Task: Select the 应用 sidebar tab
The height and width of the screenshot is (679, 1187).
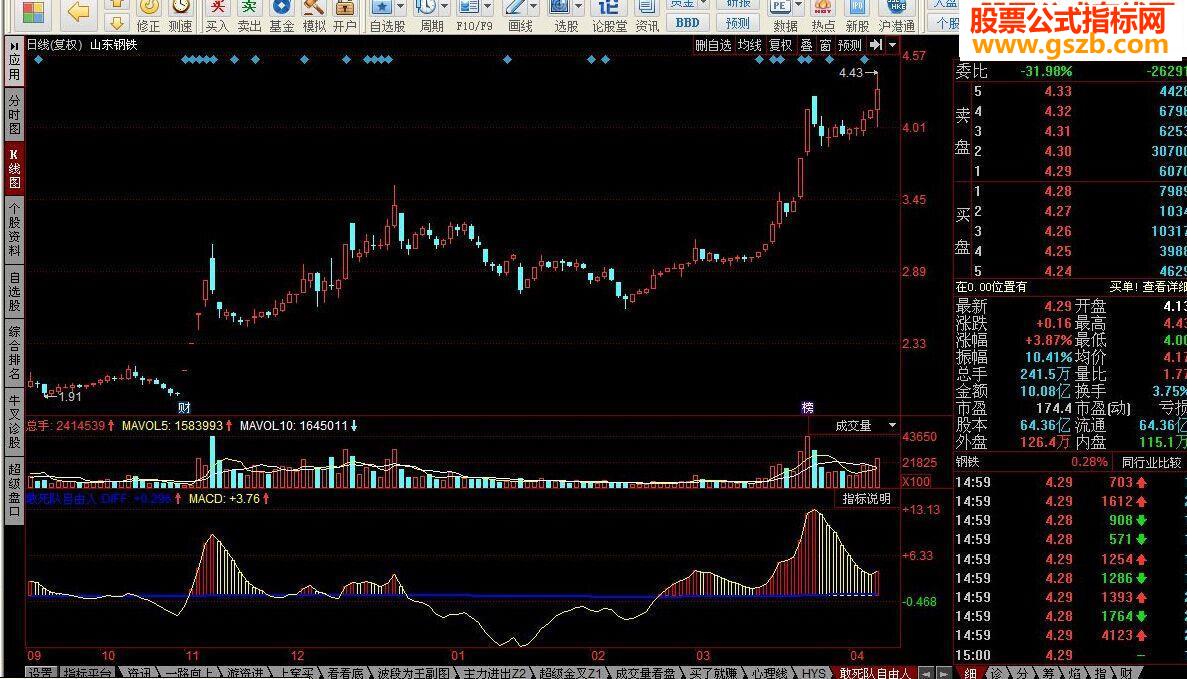Action: click(14, 62)
